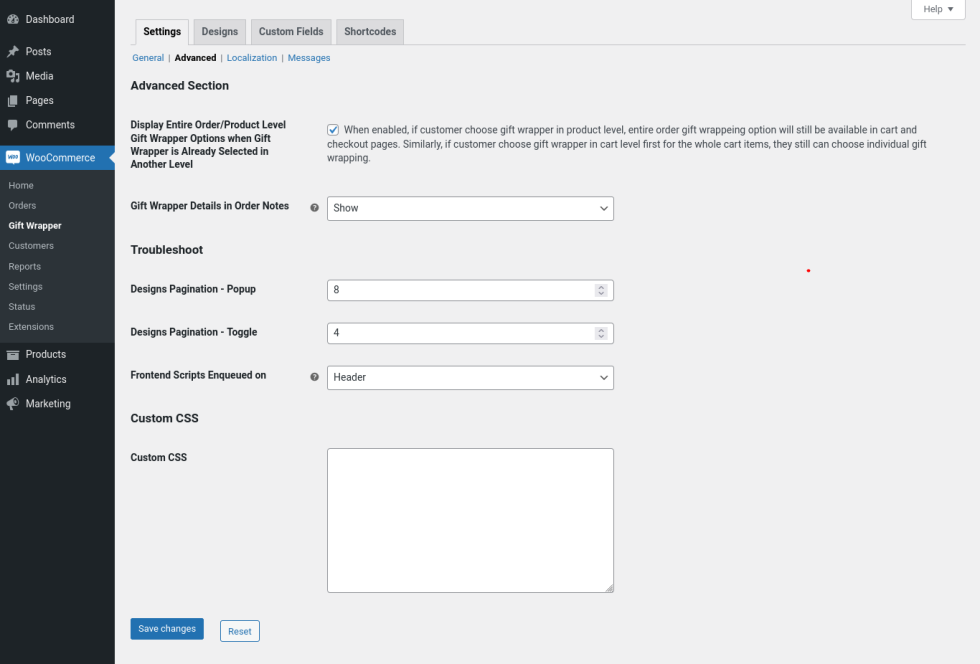Viewport: 980px width, 664px height.
Task: Click the Dashboard gauge icon
Action: [13, 19]
